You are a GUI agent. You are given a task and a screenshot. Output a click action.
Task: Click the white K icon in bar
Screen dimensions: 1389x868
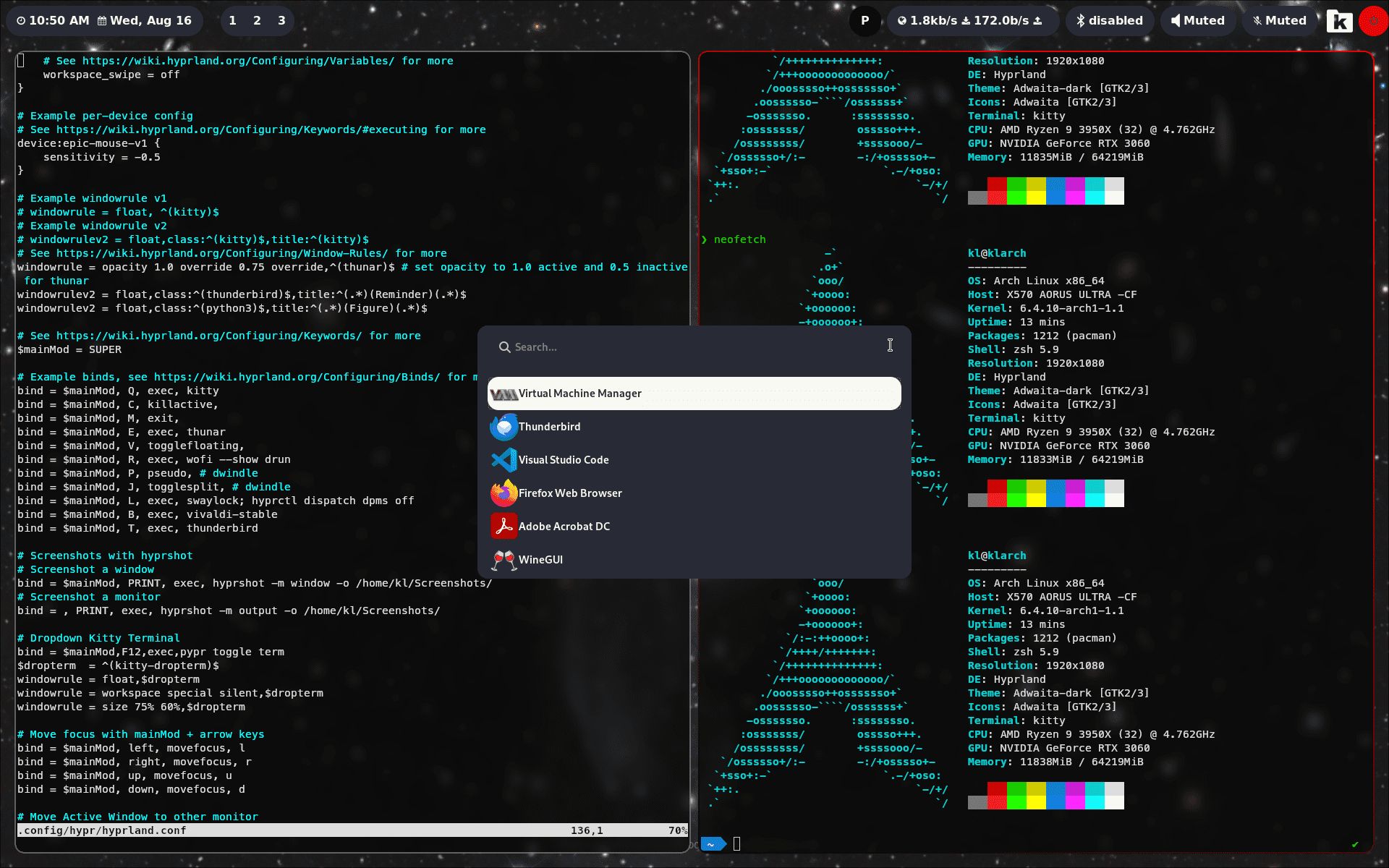pos(1340,21)
